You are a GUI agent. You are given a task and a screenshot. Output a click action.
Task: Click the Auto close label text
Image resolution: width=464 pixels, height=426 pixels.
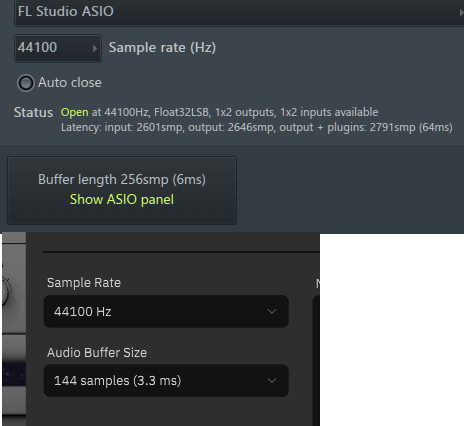click(70, 83)
